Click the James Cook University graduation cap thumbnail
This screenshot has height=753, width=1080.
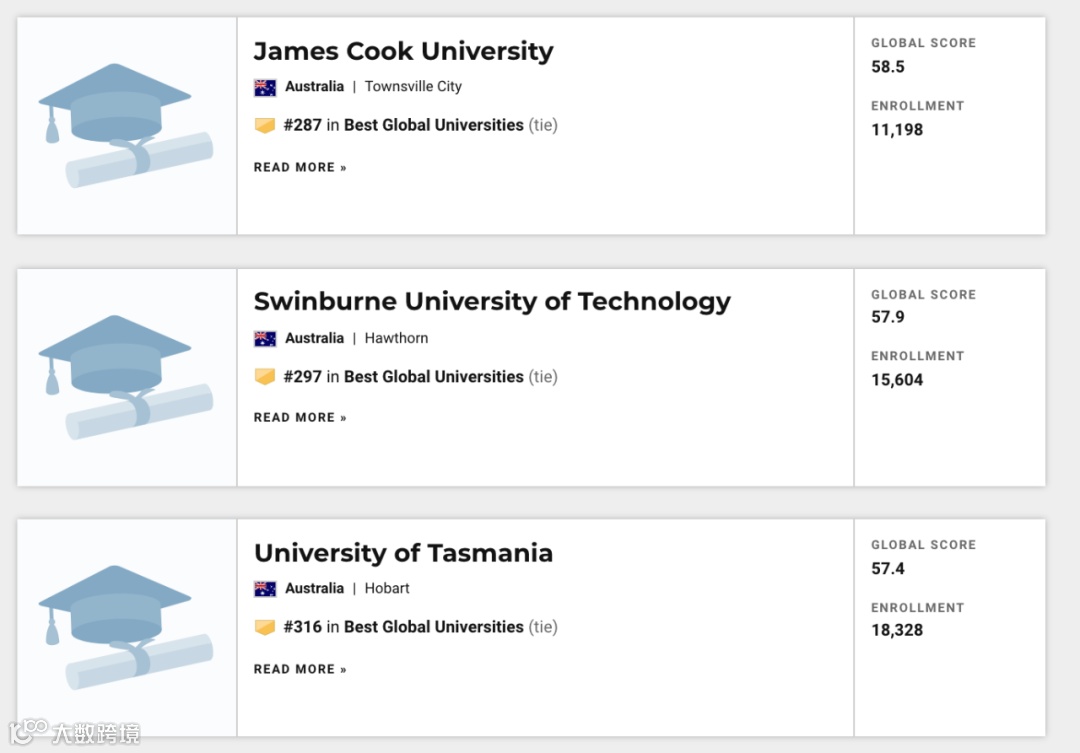pyautogui.click(x=126, y=126)
